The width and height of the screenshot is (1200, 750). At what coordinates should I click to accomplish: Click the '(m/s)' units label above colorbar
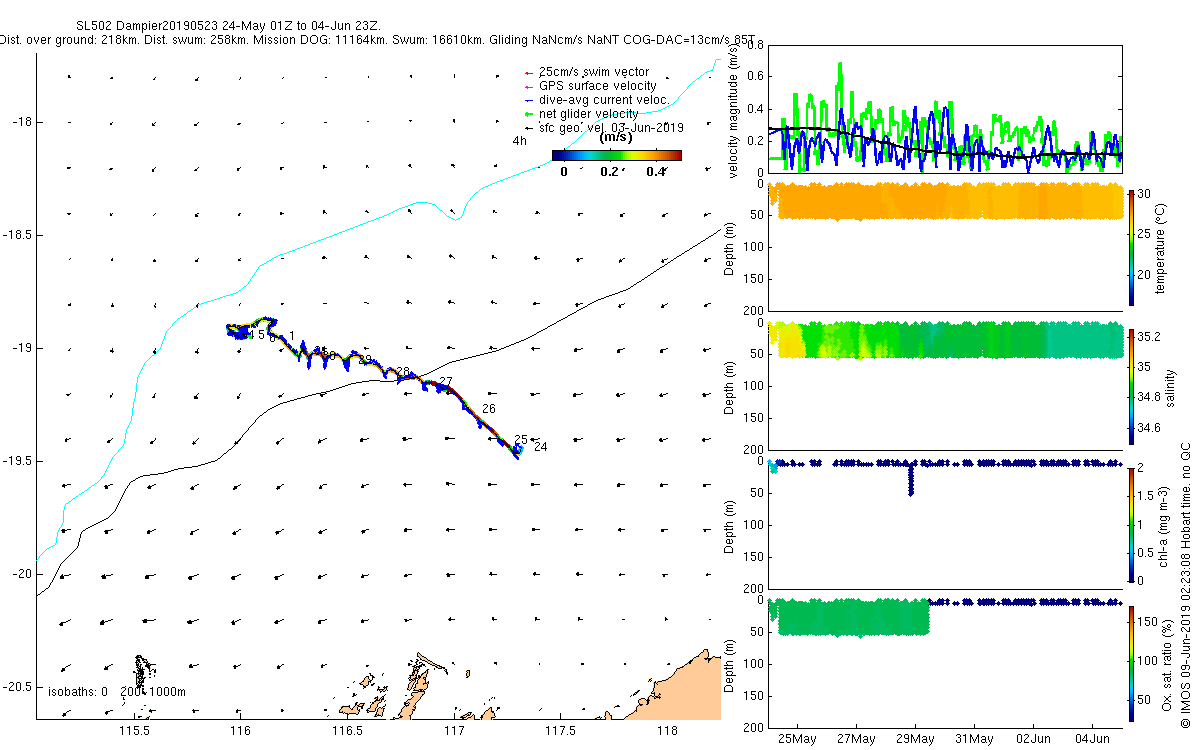click(615, 138)
